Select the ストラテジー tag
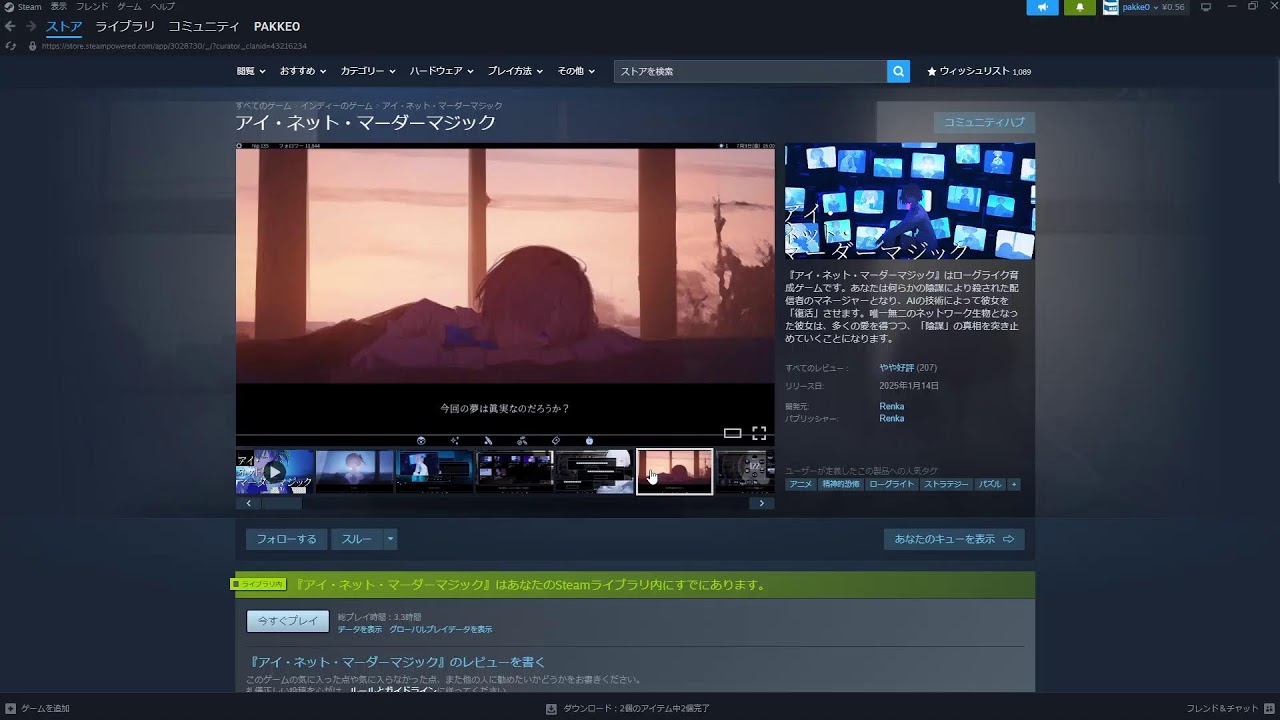1280x720 pixels. tap(946, 484)
